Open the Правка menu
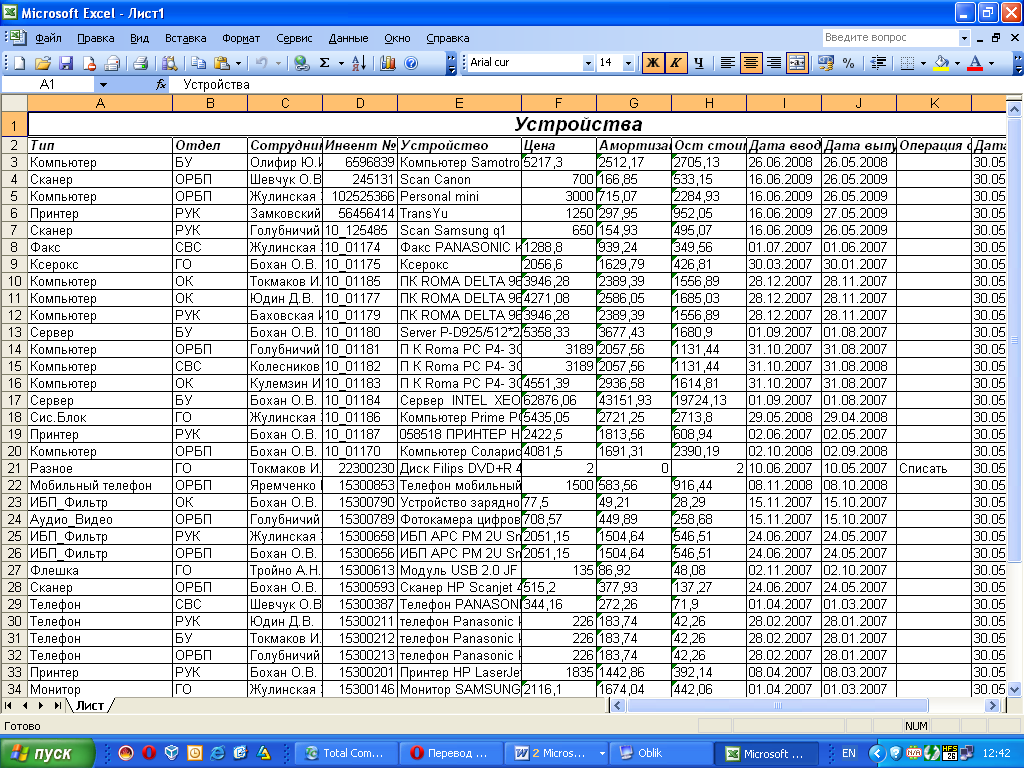This screenshot has width=1024, height=768. pyautogui.click(x=95, y=38)
